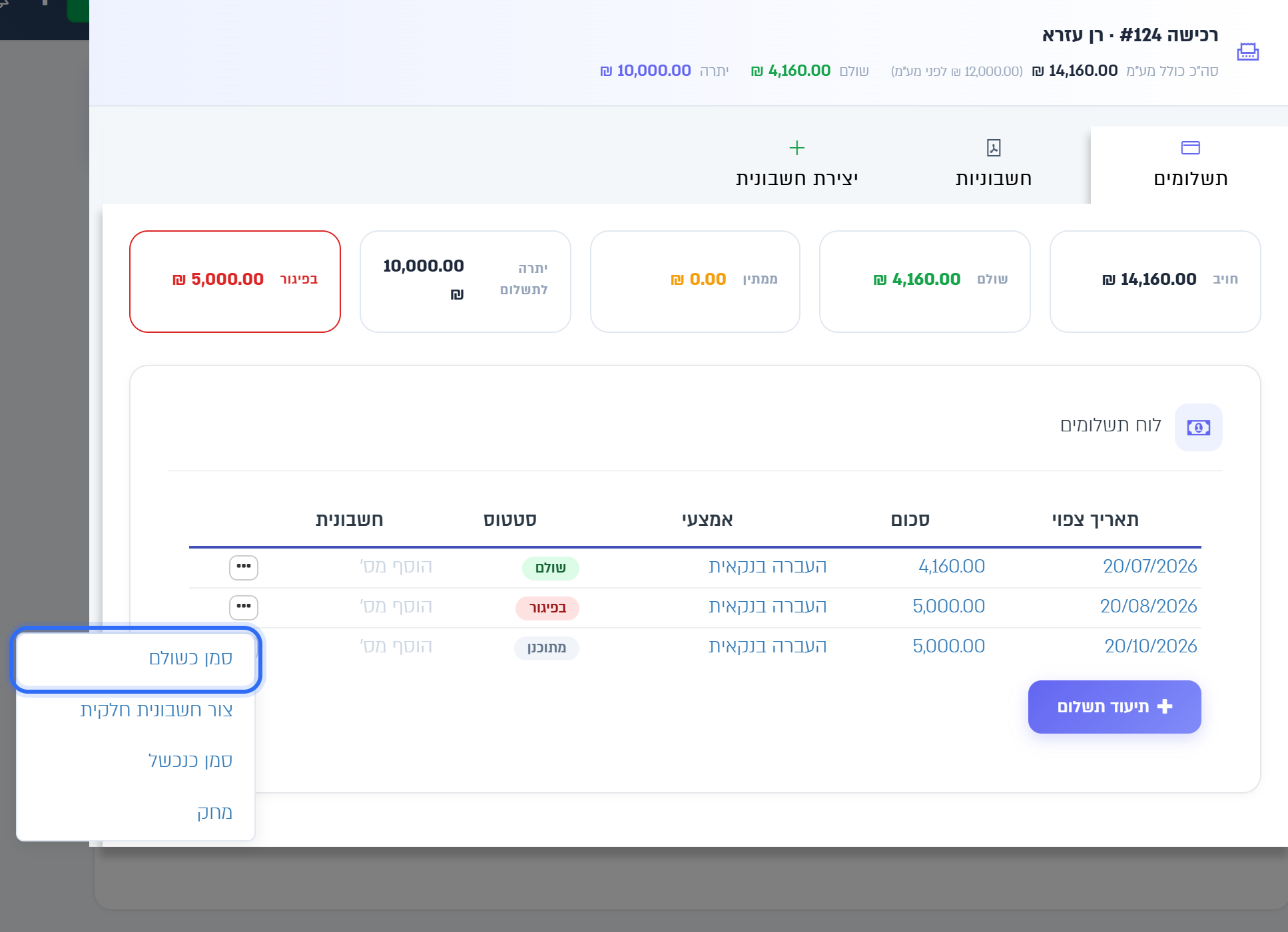Image resolution: width=1288 pixels, height=932 pixels.
Task: Click the שולם status badge in the table
Action: point(551,568)
